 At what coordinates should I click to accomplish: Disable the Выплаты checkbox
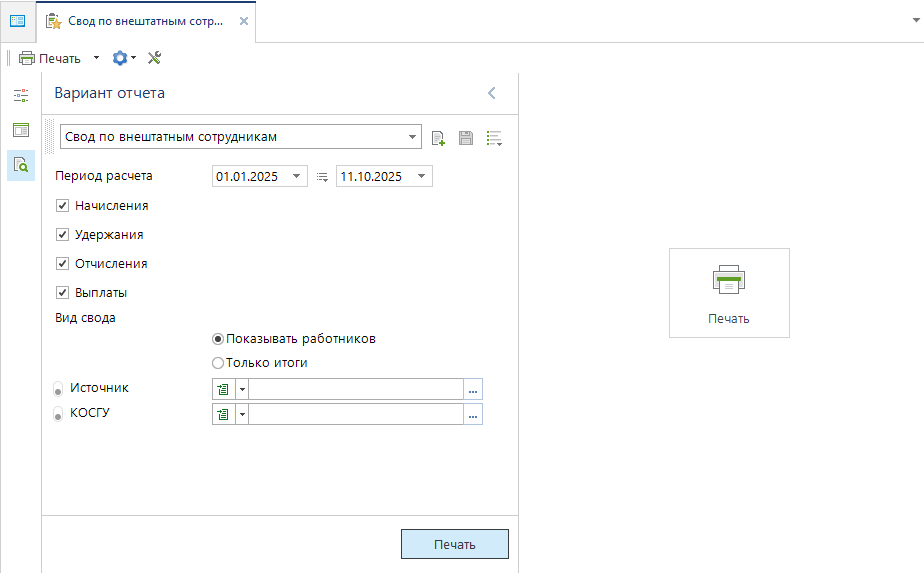click(x=62, y=293)
